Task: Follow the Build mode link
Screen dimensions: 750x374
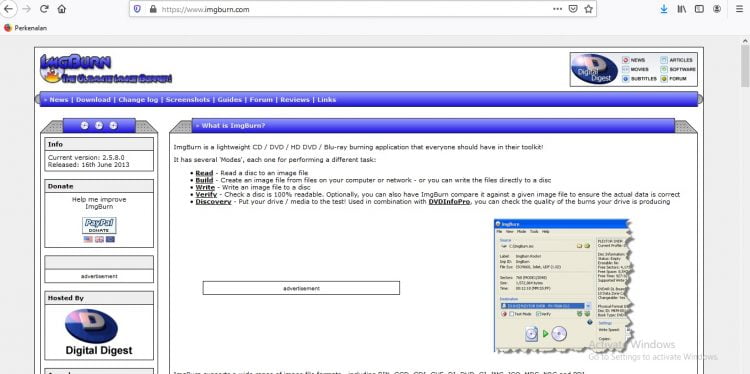Action: coord(204,180)
